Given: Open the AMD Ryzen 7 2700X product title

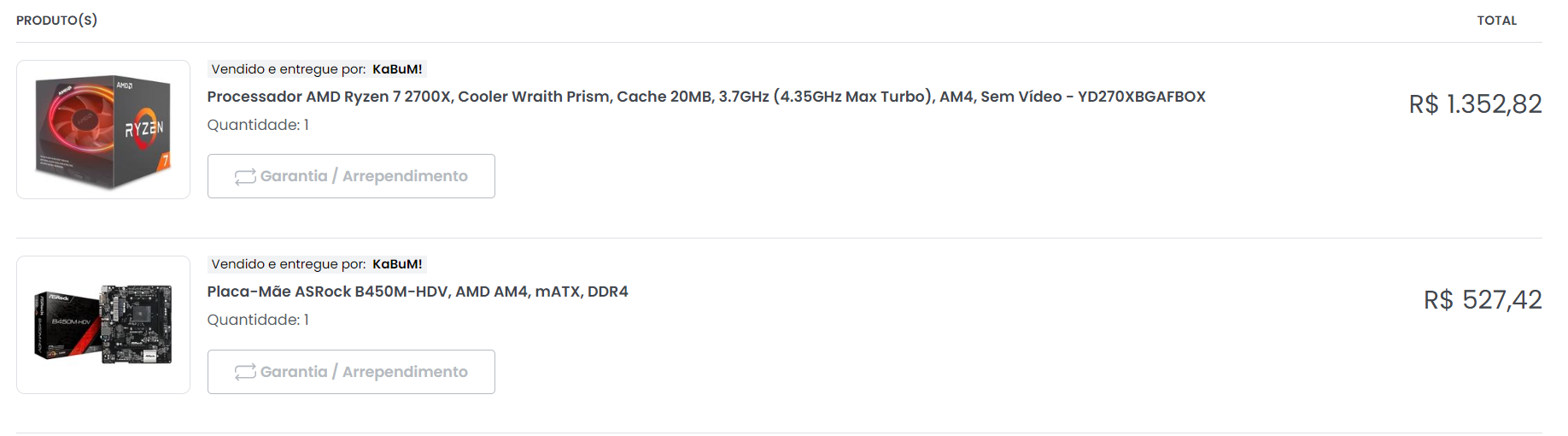Looking at the screenshot, I should coord(705,97).
